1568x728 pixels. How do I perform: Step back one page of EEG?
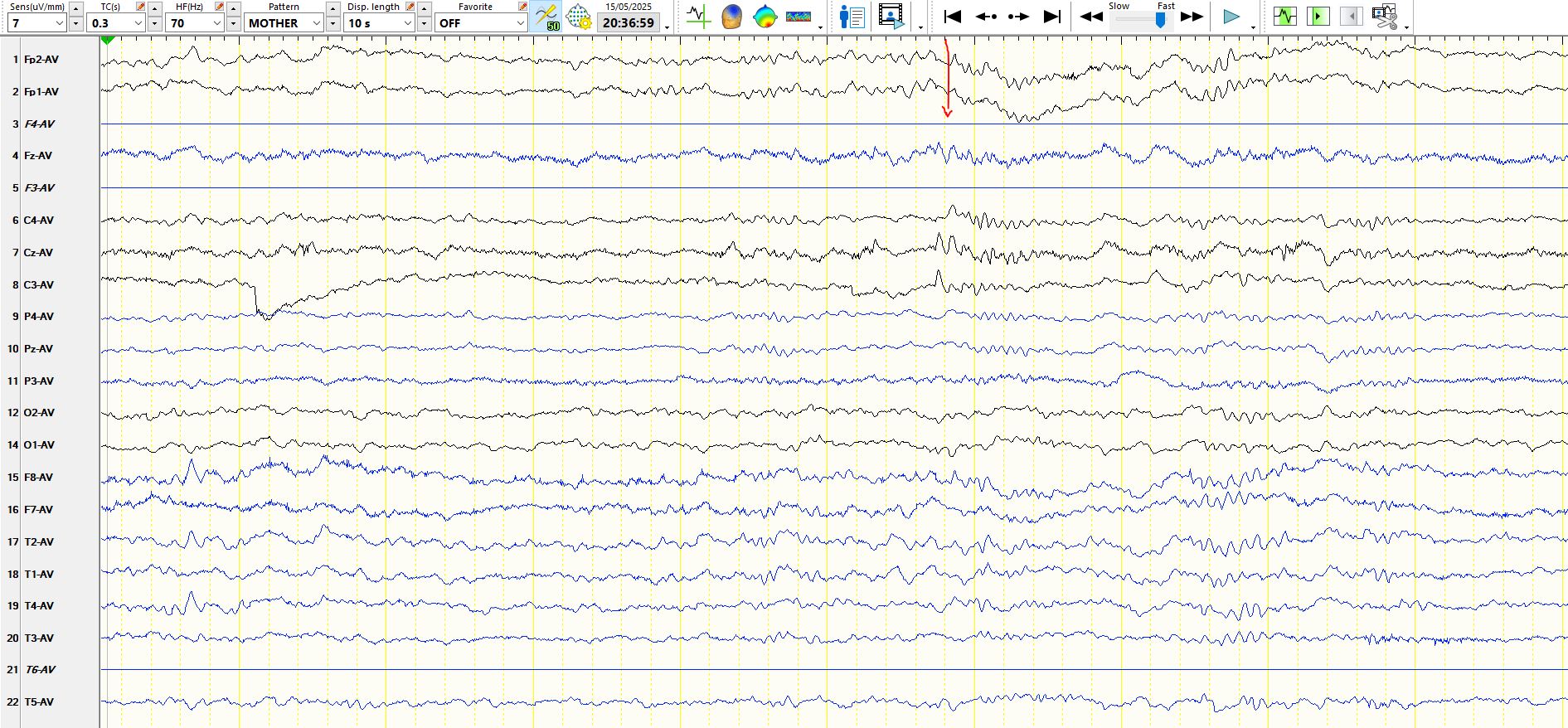(986, 16)
